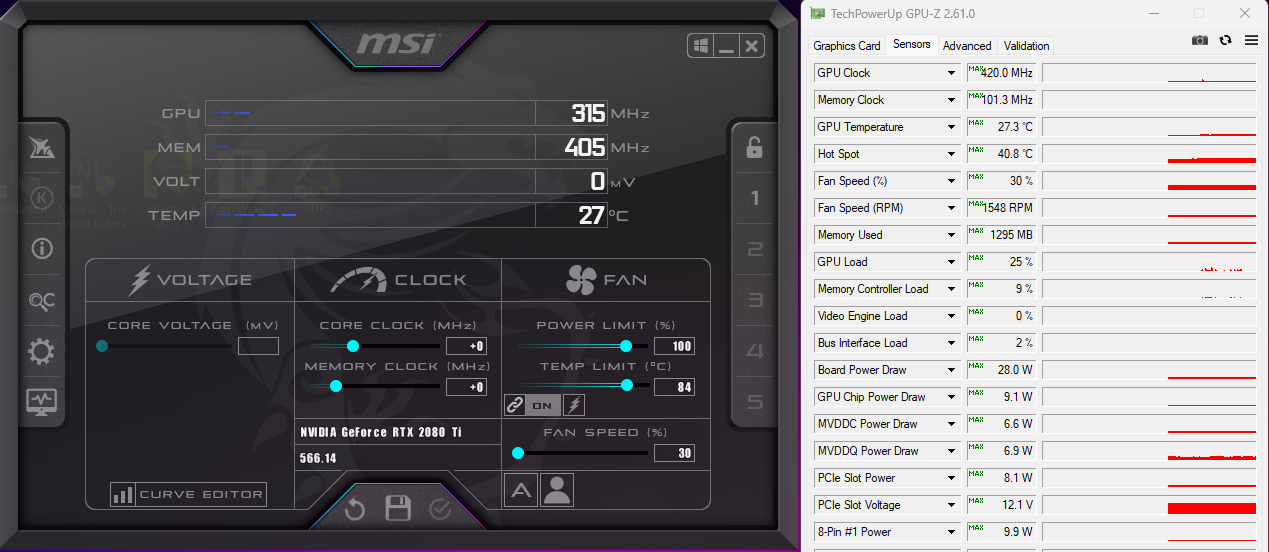1269x552 pixels.
Task: Open the GPU Temperature sensor dropdown
Action: (951, 127)
